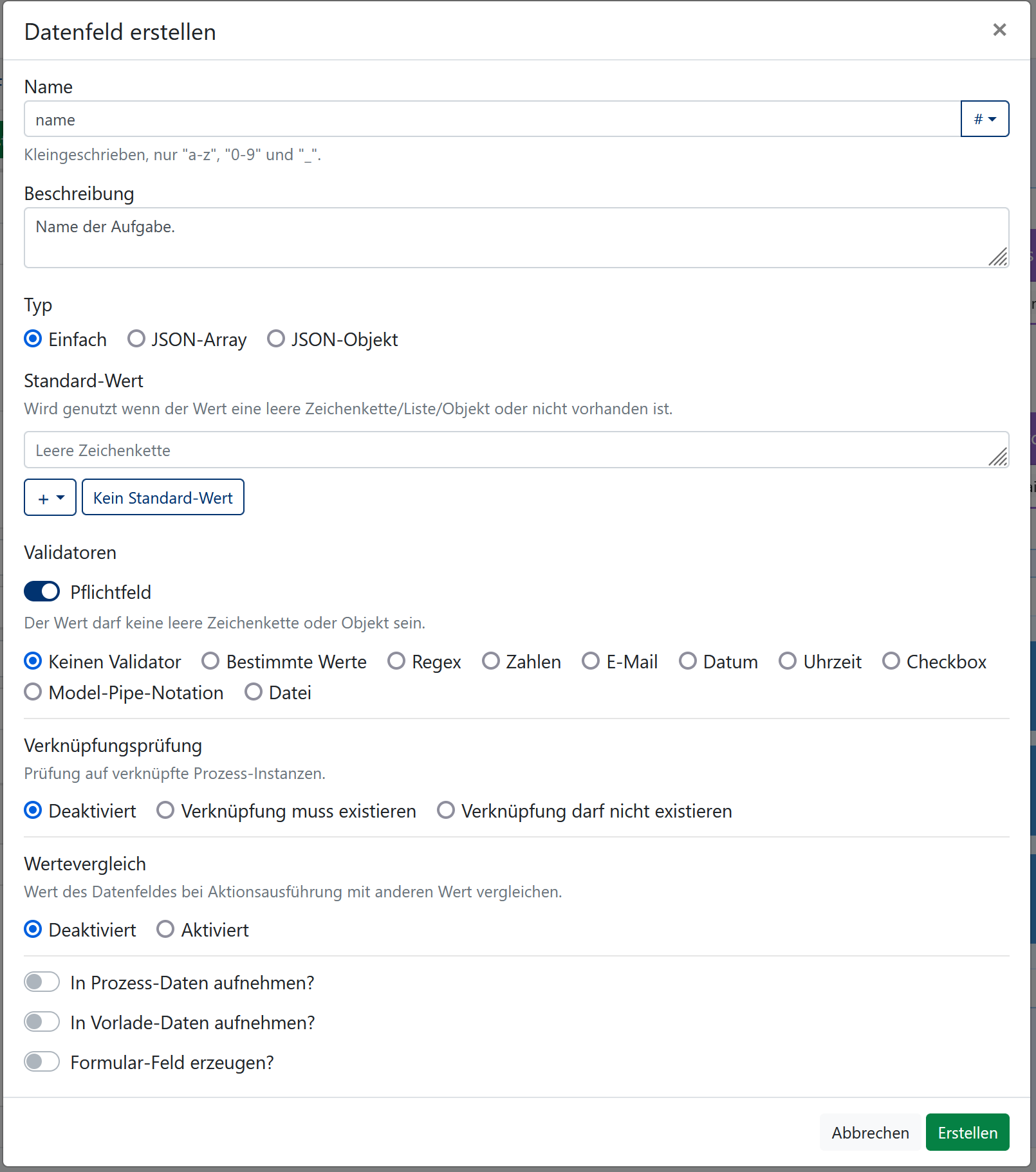
Task: Enable Formular-Feld erzeugen switch
Action: [42, 1062]
